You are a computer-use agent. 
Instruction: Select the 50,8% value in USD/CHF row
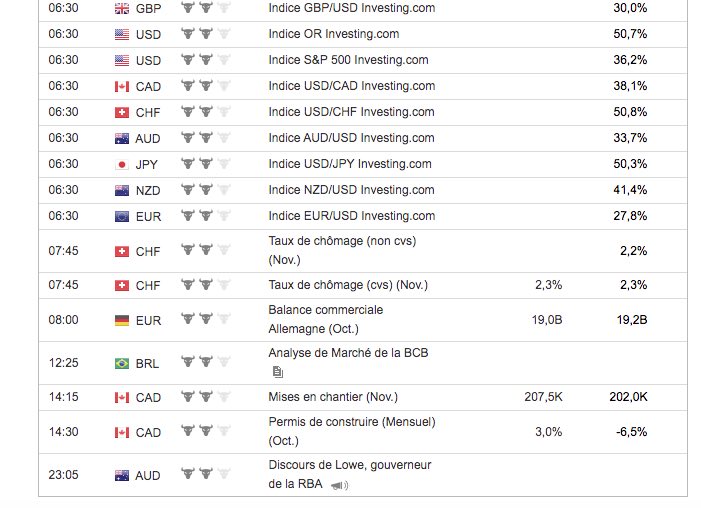pyautogui.click(x=630, y=112)
